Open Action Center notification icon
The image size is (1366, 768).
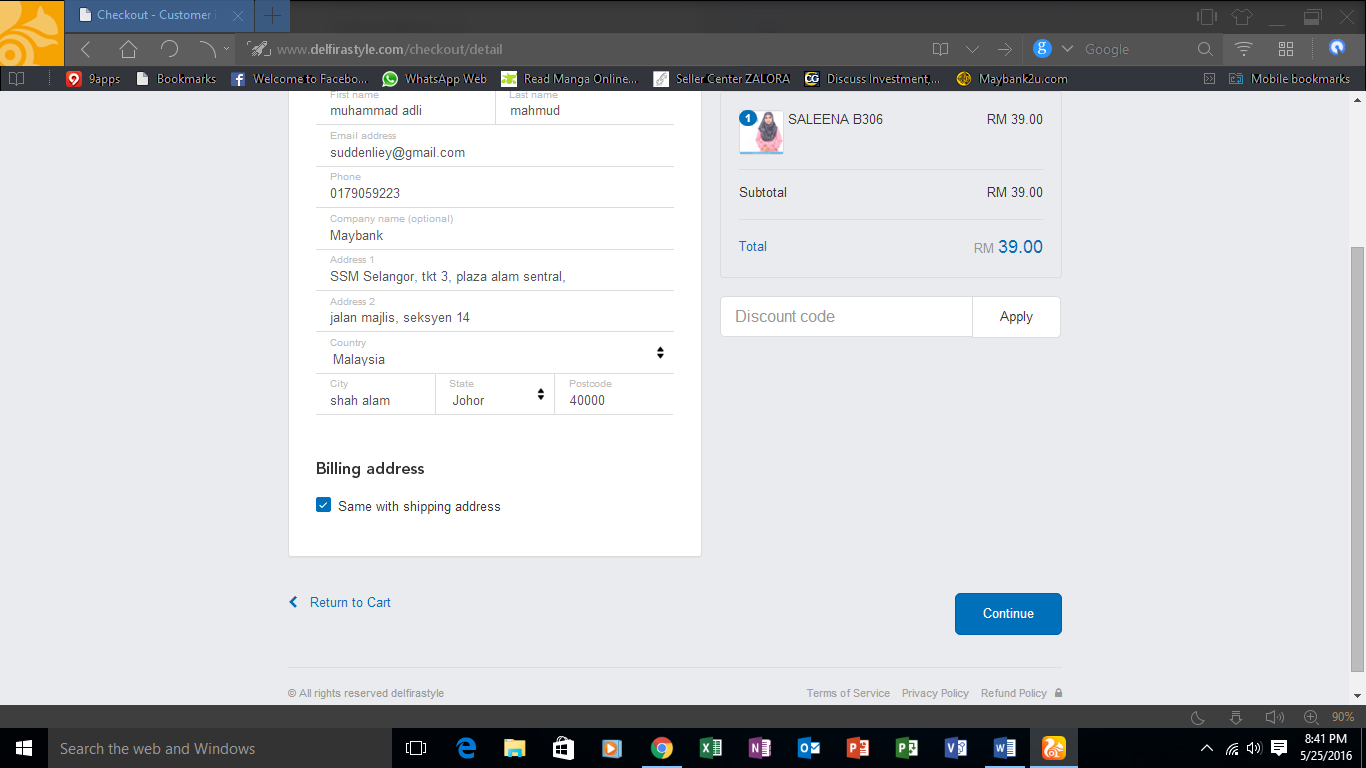1279,748
